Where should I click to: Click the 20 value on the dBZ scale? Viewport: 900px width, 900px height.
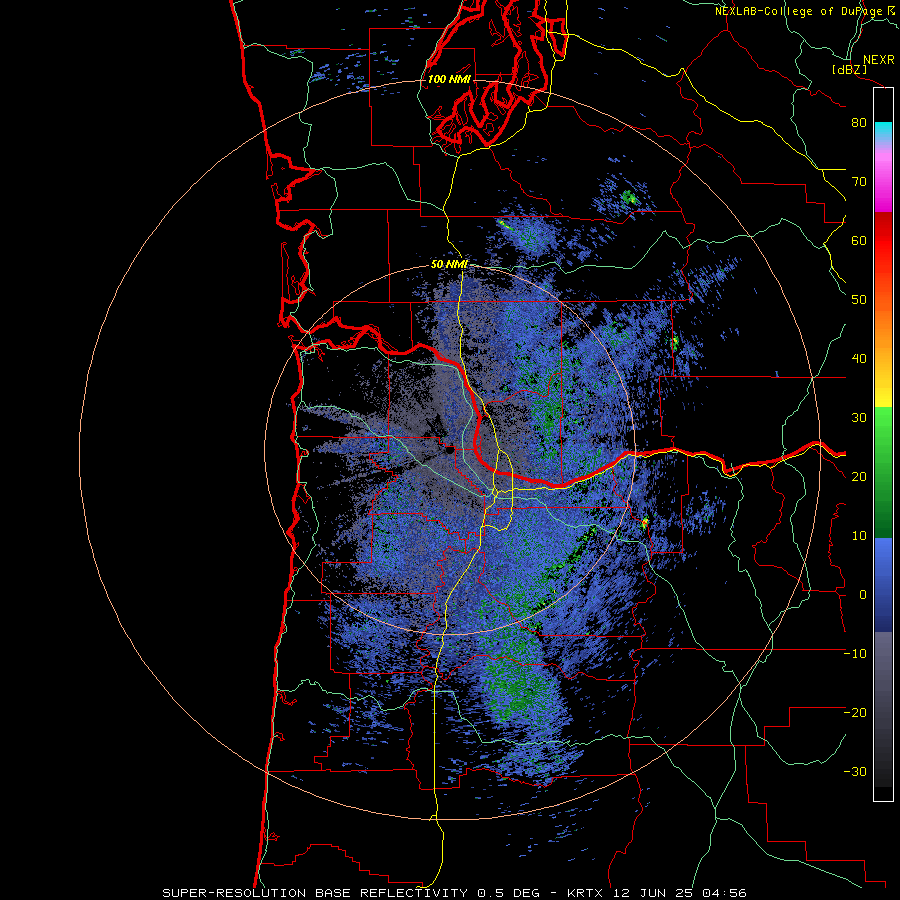859,477
